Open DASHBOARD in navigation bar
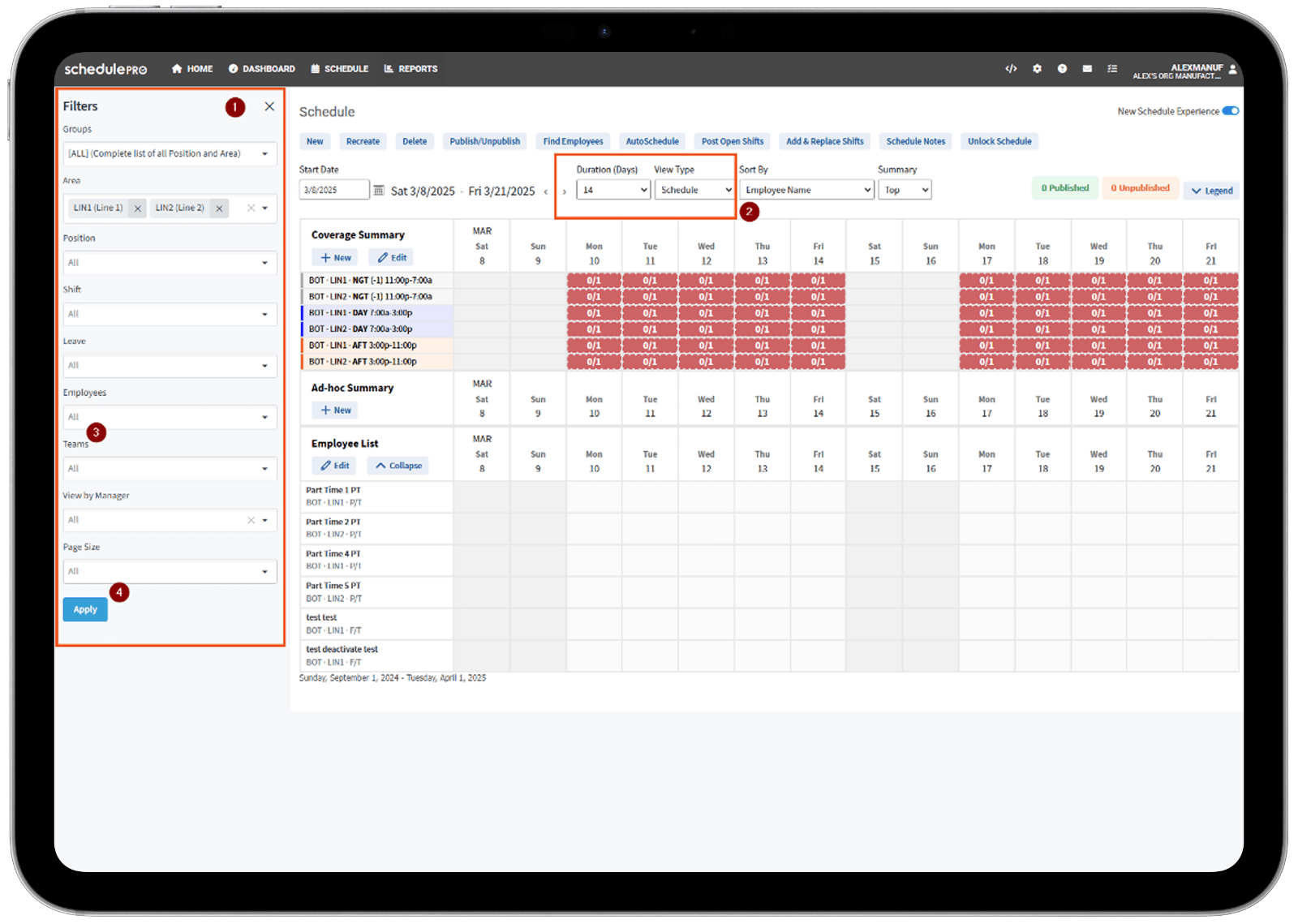Image resolution: width=1298 pixels, height=924 pixels. tap(261, 69)
